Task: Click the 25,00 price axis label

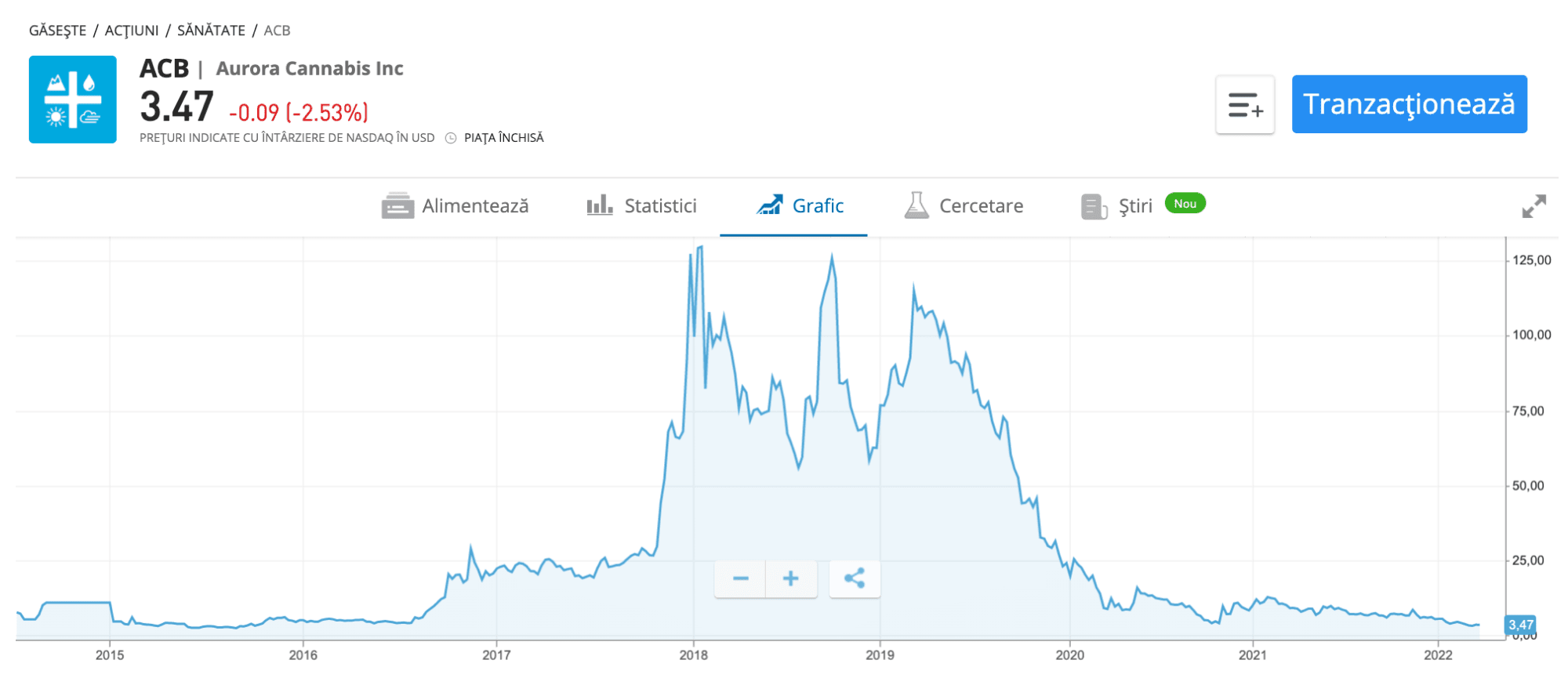Action: [1528, 560]
